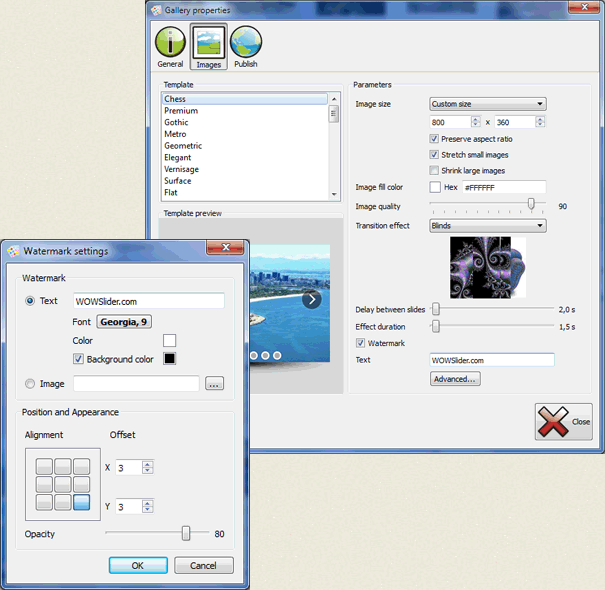Screen dimensions: 605x590
Task: Increase image width with stepper up arrow
Action: tap(476, 119)
